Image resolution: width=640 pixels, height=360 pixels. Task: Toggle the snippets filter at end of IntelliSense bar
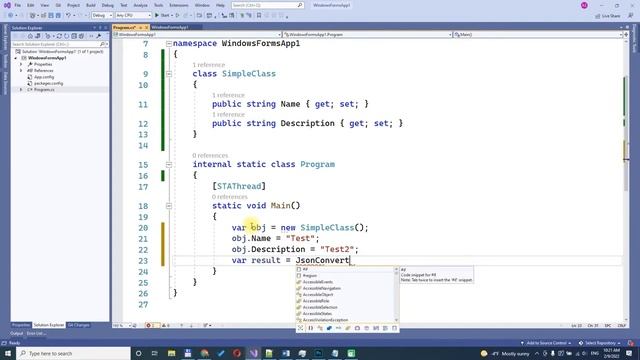394,328
